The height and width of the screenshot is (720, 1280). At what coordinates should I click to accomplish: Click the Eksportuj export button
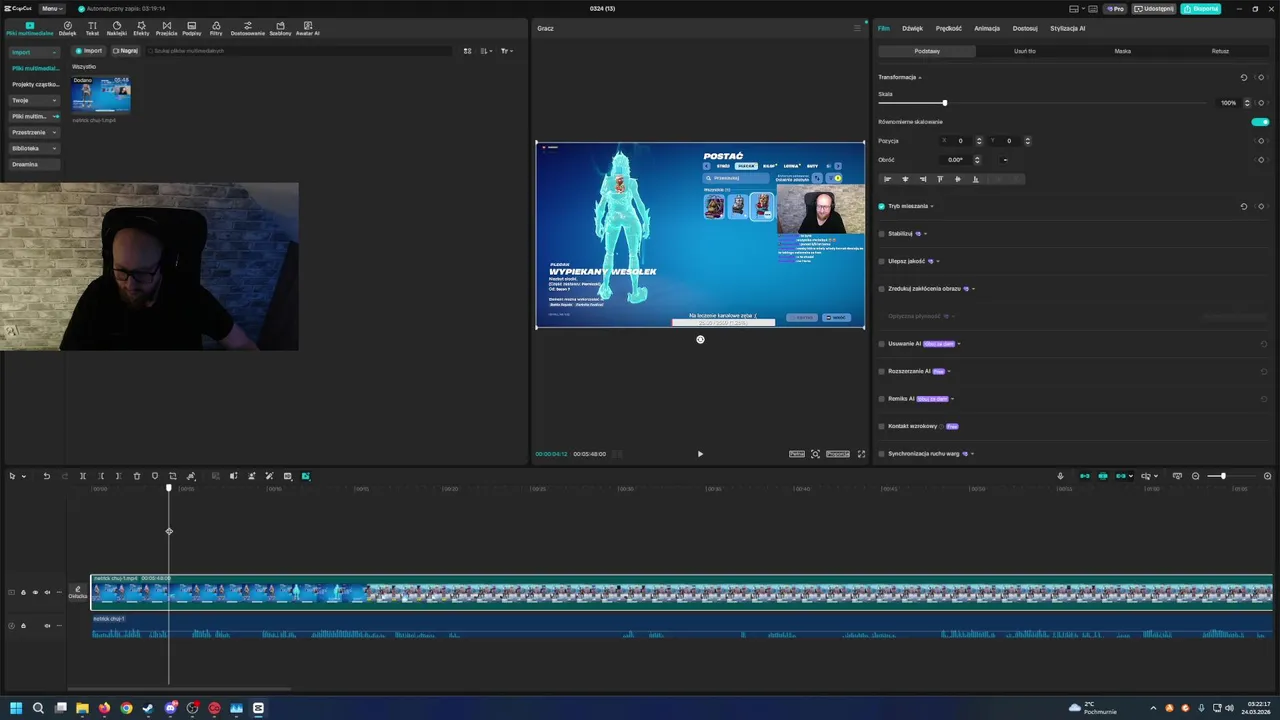tap(1200, 8)
